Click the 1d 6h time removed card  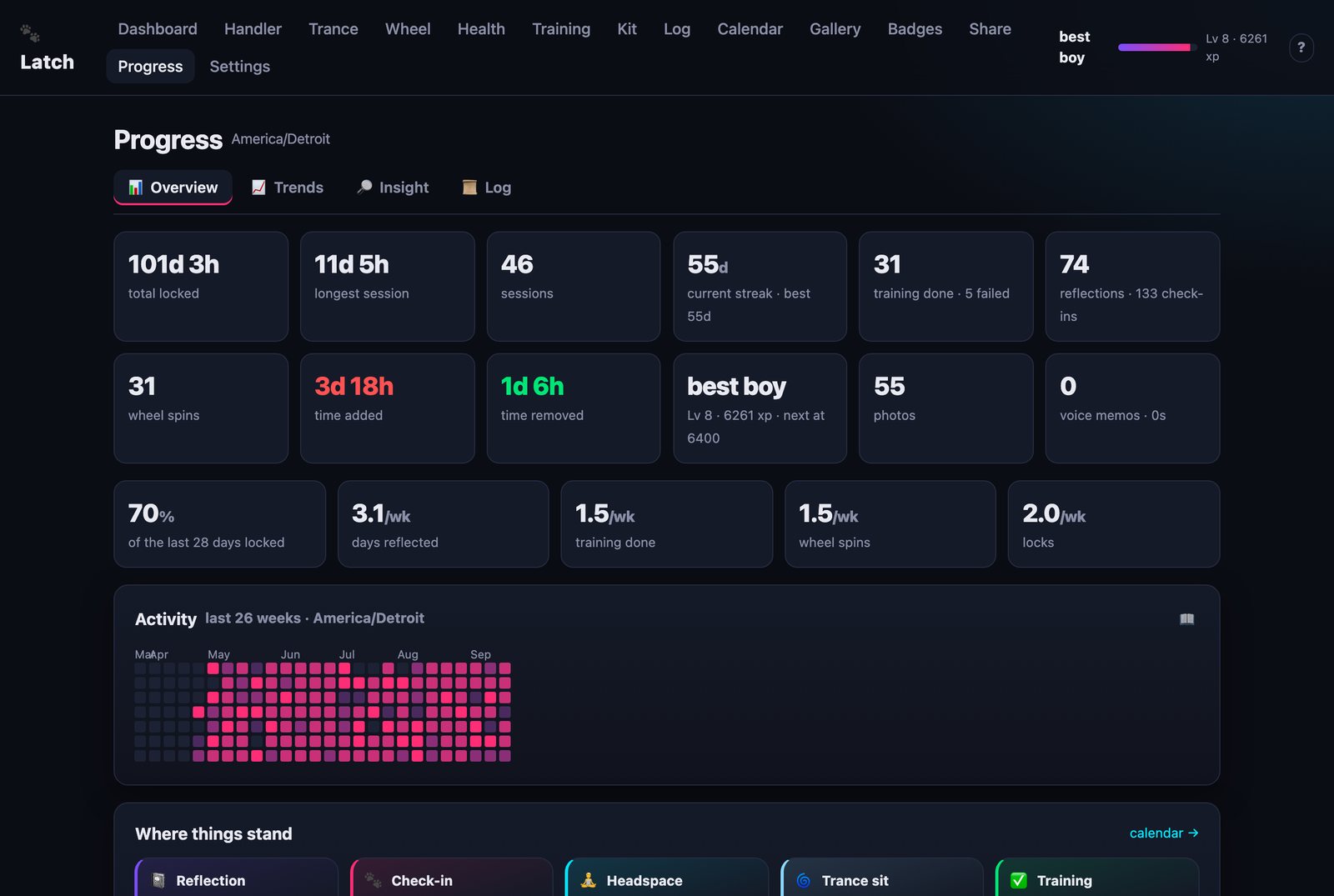pos(574,408)
